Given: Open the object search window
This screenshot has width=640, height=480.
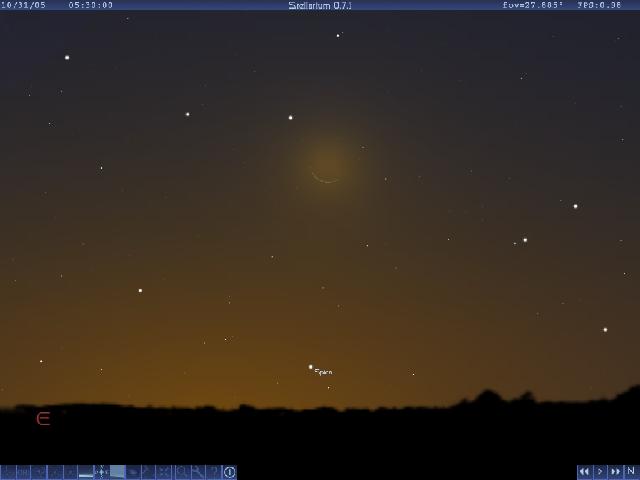Looking at the screenshot, I should click(181, 472).
